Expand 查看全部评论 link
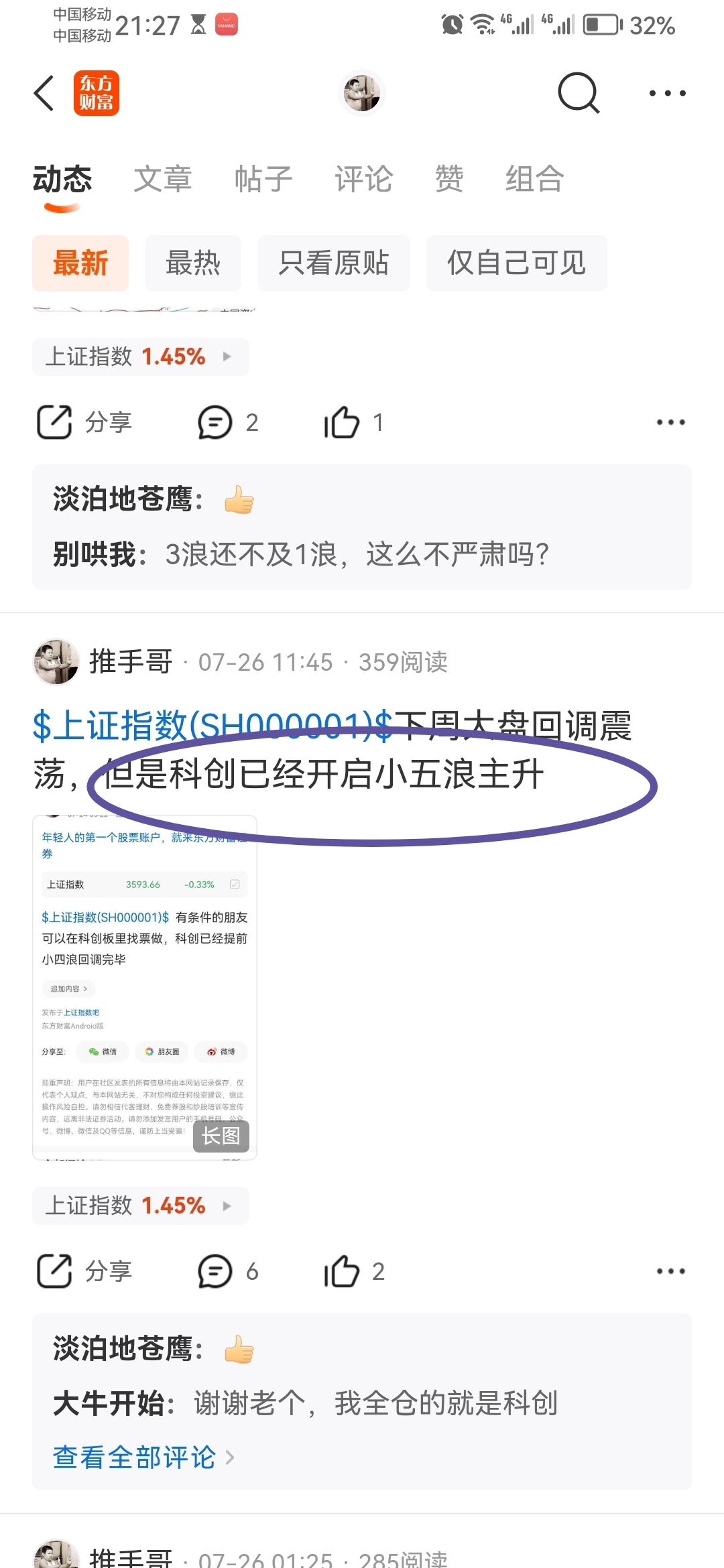This screenshot has height=1568, width=724. coord(143,1457)
